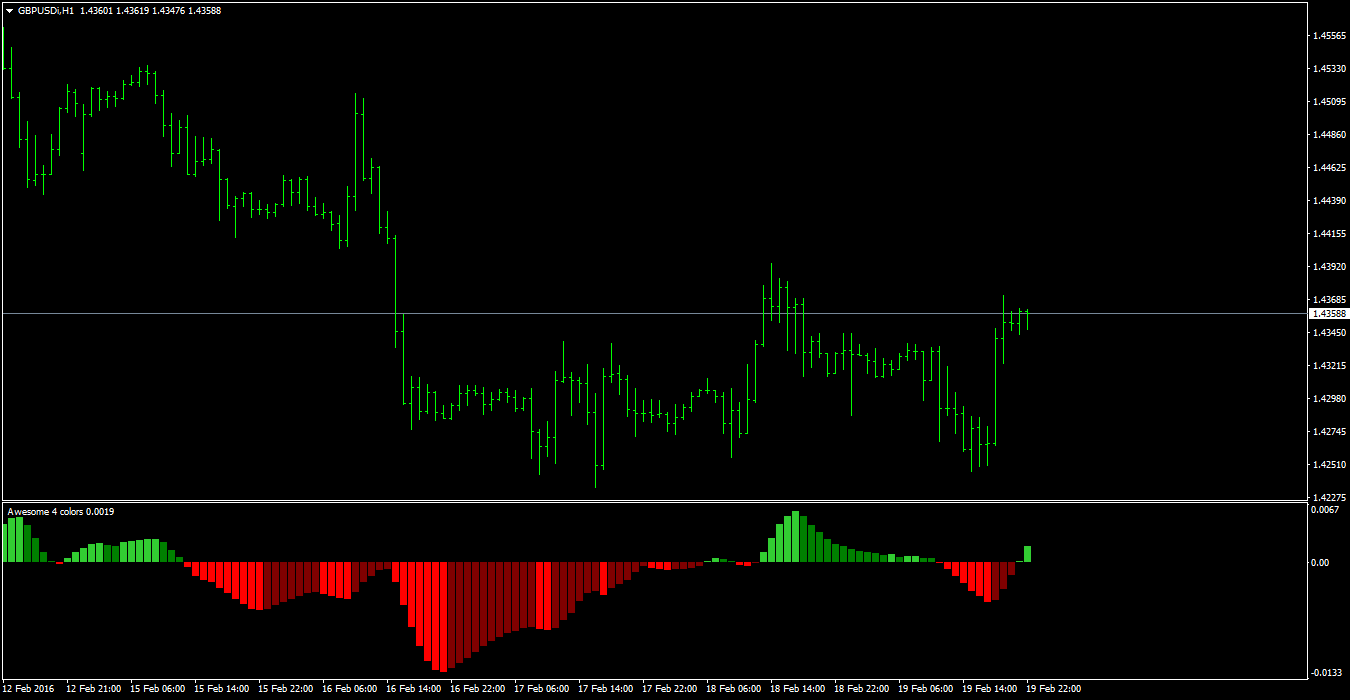Click the 17 Feb 14:00 time label

tap(606, 689)
